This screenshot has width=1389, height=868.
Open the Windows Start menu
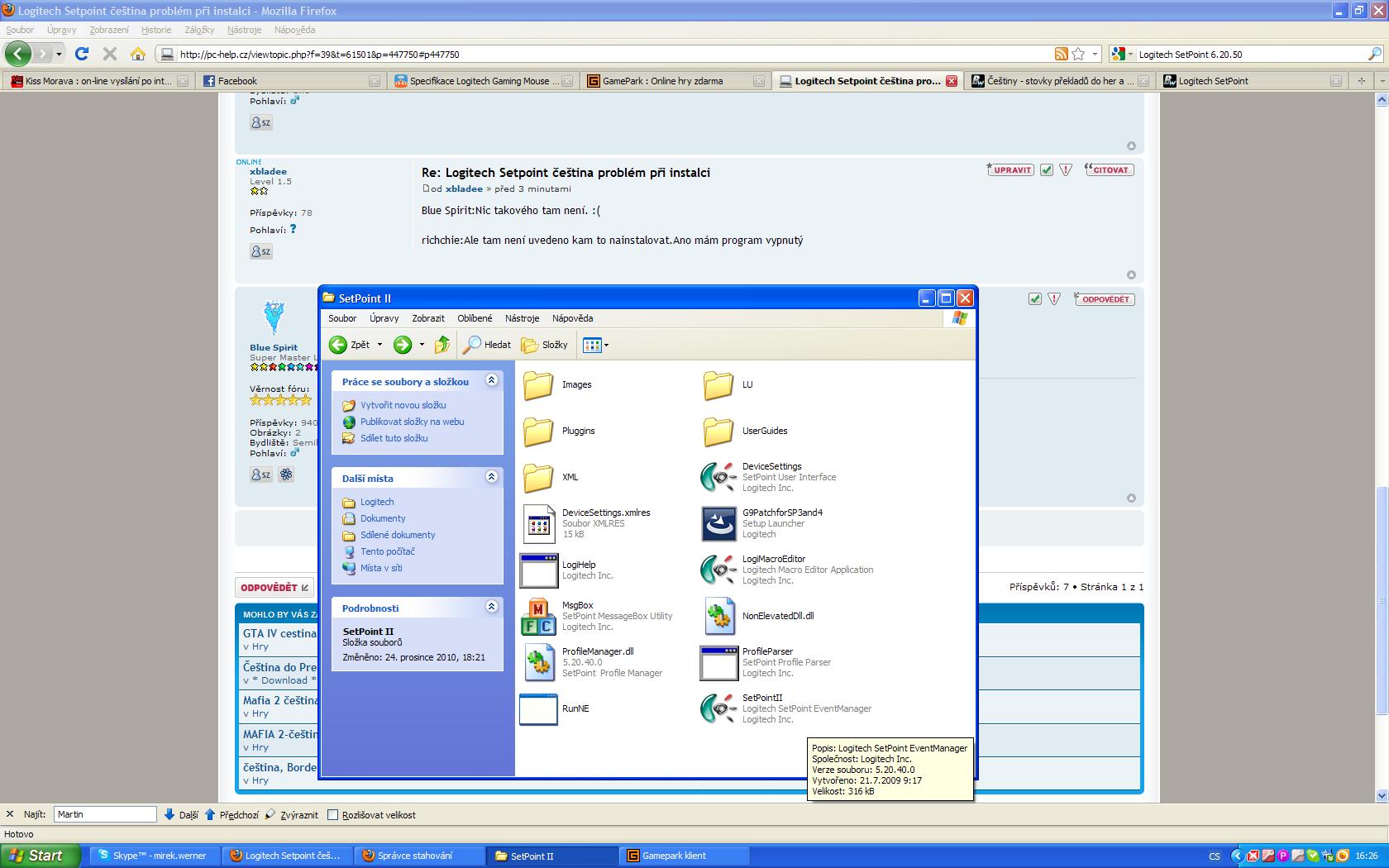(x=41, y=856)
